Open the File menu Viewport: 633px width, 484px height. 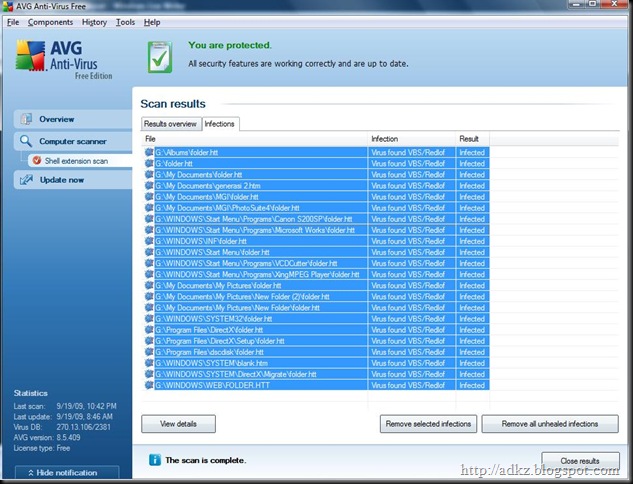coord(13,22)
